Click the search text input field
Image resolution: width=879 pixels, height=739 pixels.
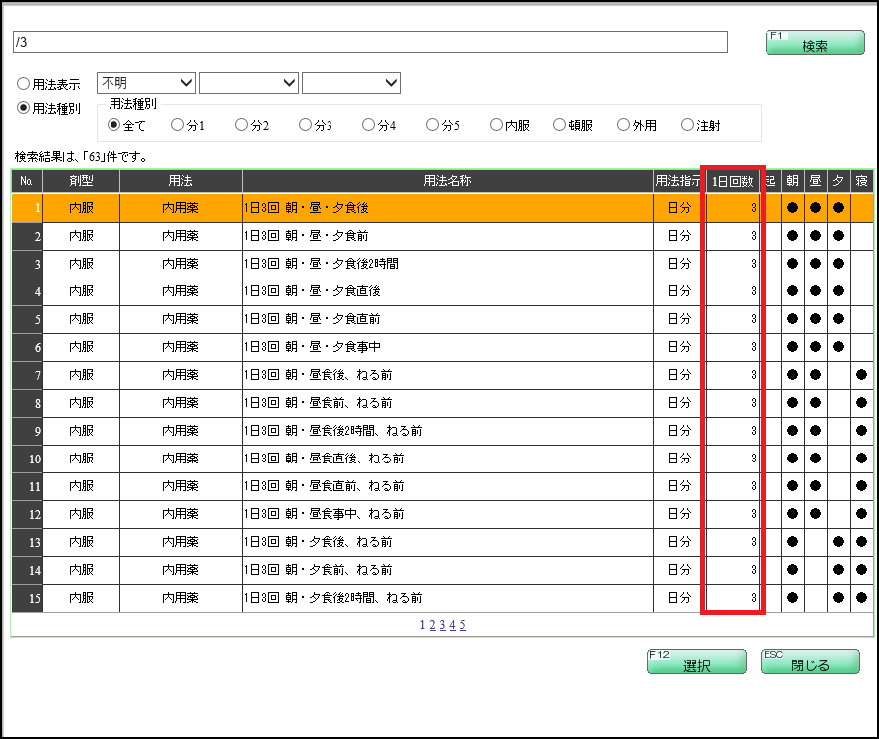point(370,43)
